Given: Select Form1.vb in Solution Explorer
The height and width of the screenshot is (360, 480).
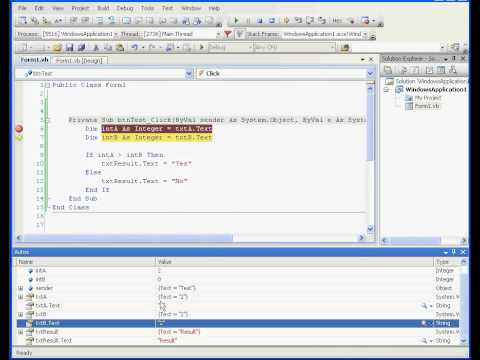Looking at the screenshot, I should tap(427, 106).
